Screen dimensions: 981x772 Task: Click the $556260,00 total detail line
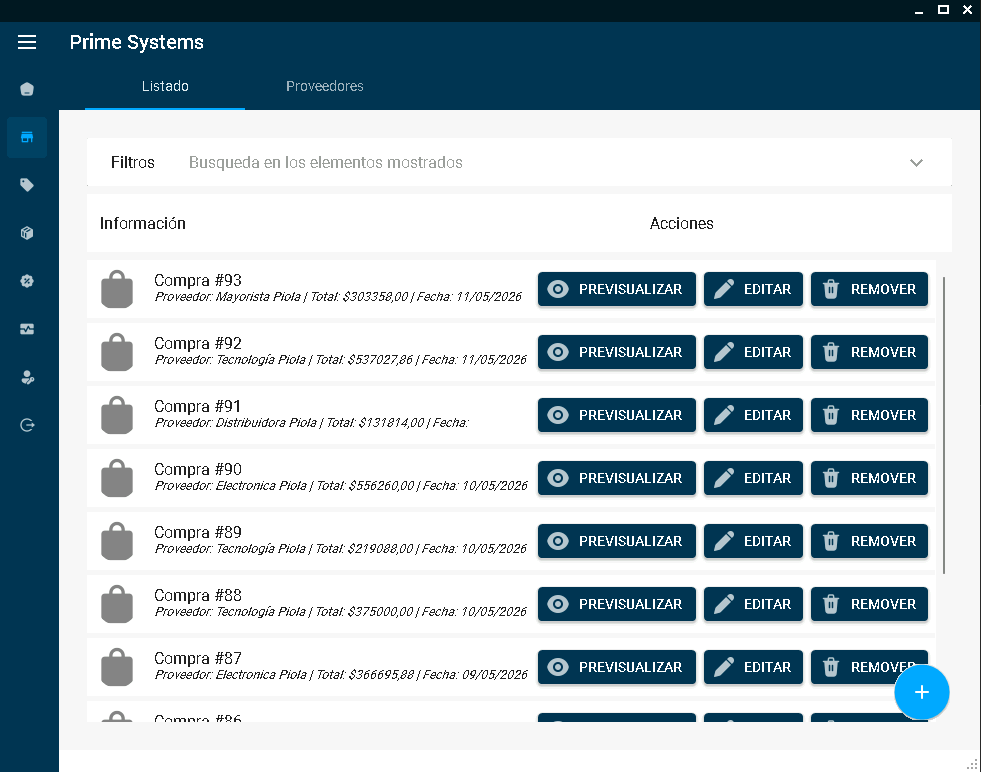pos(341,485)
